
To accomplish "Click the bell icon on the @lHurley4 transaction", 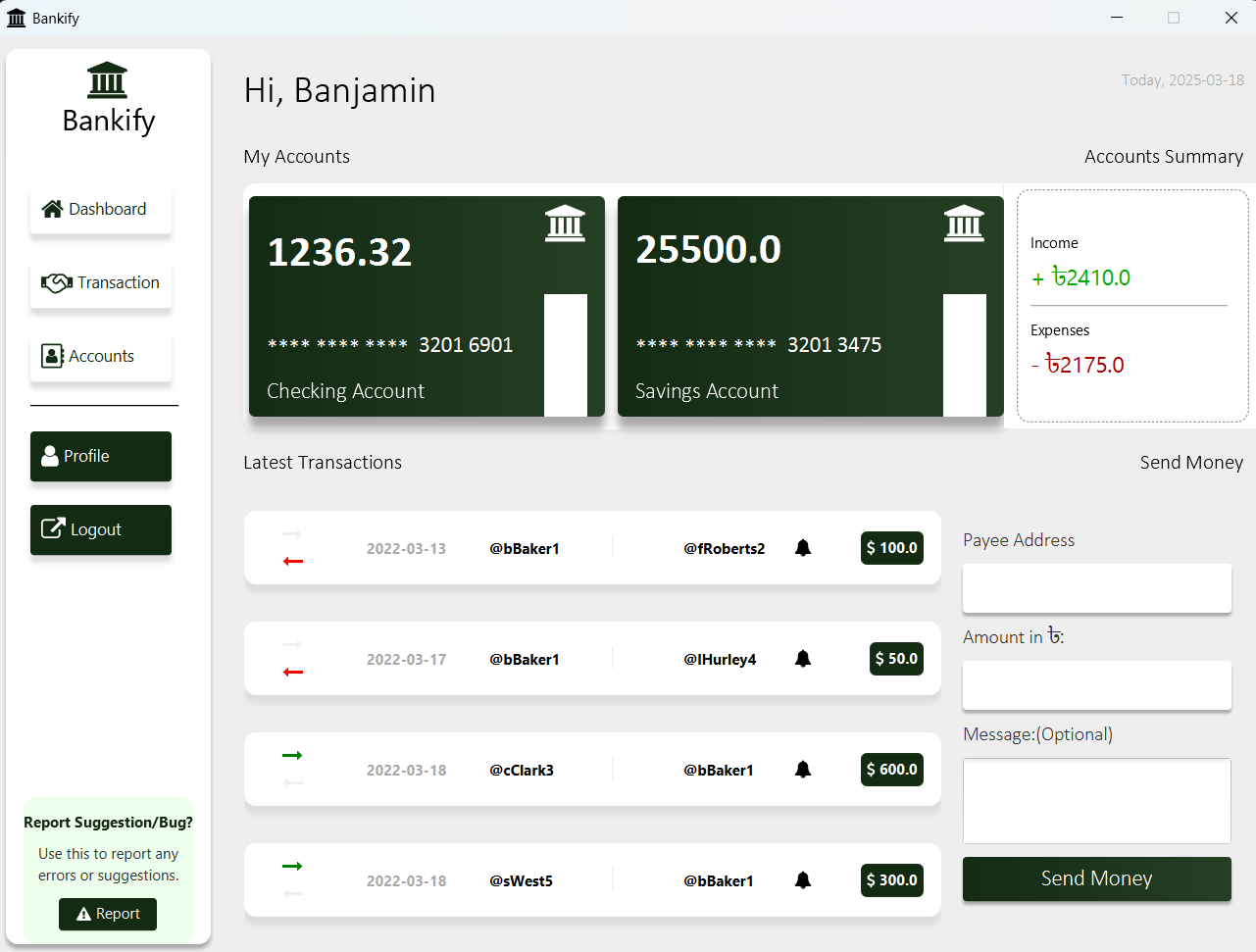I will (803, 659).
